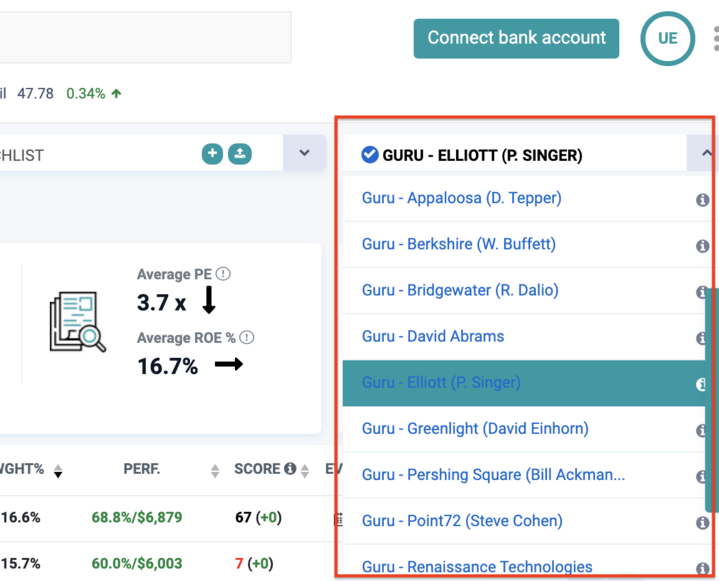Click the SCORE column info icon
This screenshot has width=719, height=581.
coord(290,468)
